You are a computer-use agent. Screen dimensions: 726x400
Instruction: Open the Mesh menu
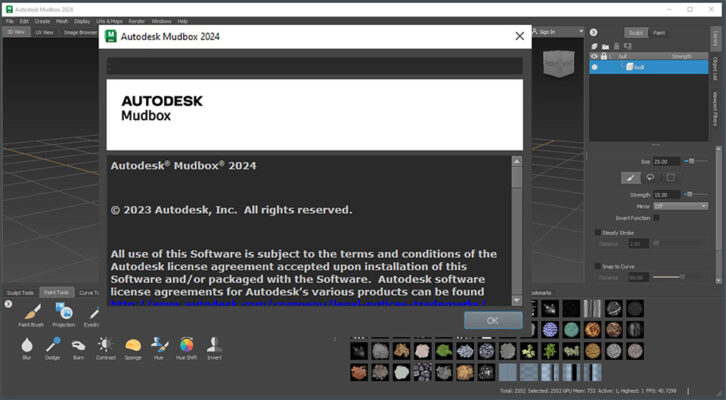point(62,20)
